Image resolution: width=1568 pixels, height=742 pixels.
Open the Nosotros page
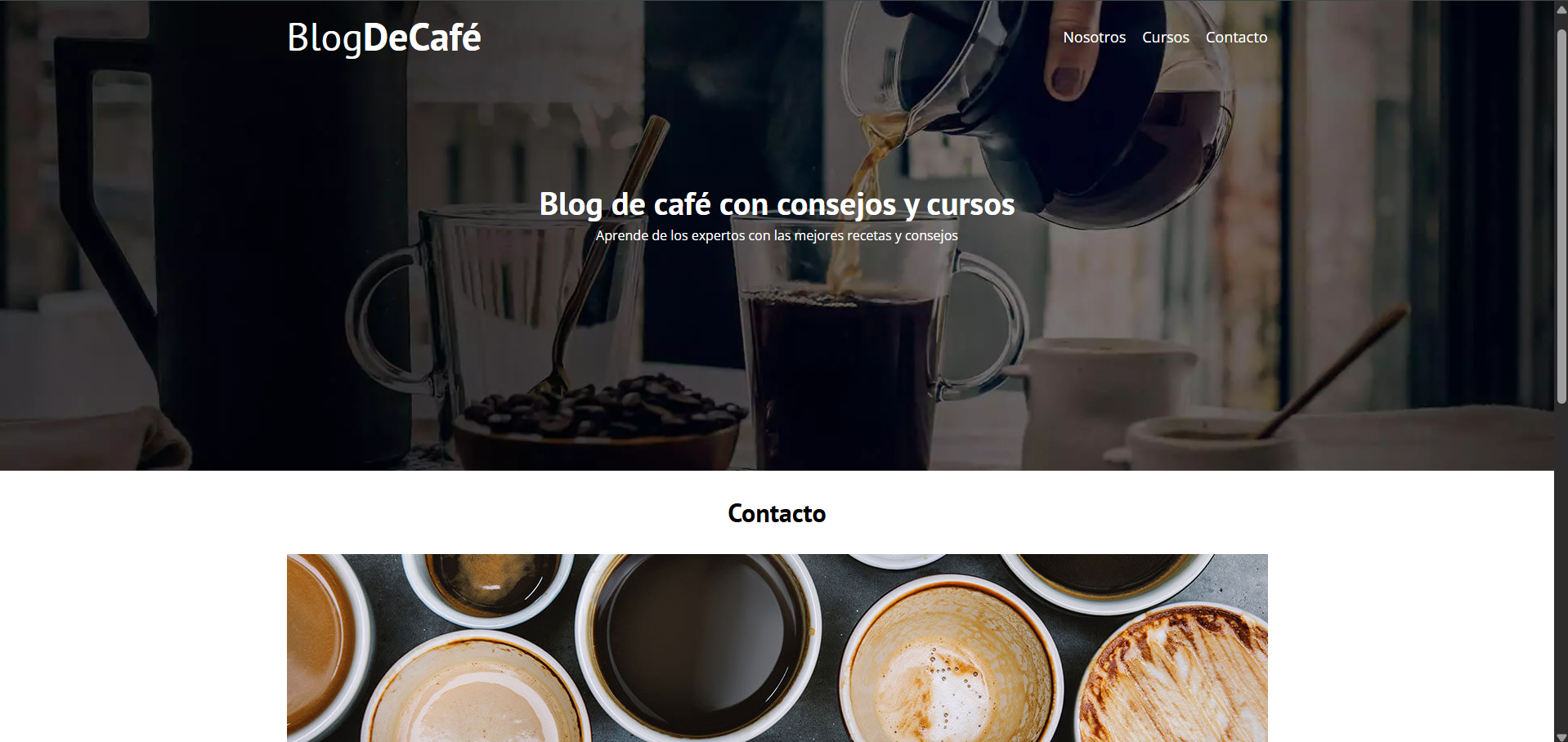[1094, 38]
